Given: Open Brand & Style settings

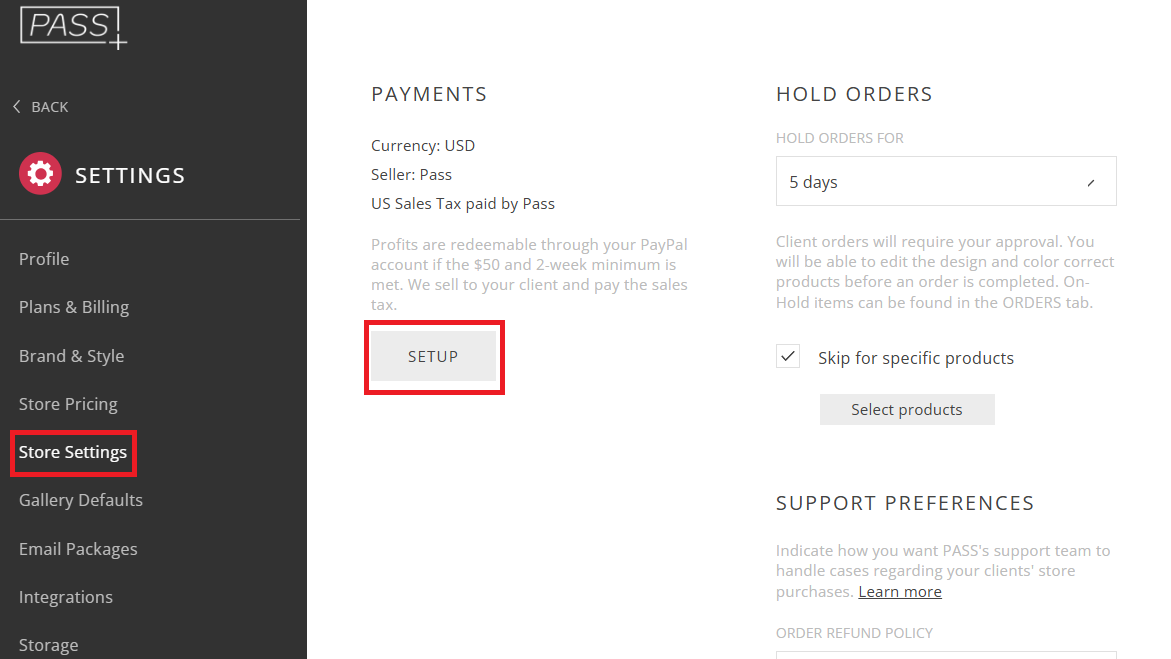Looking at the screenshot, I should click(72, 356).
